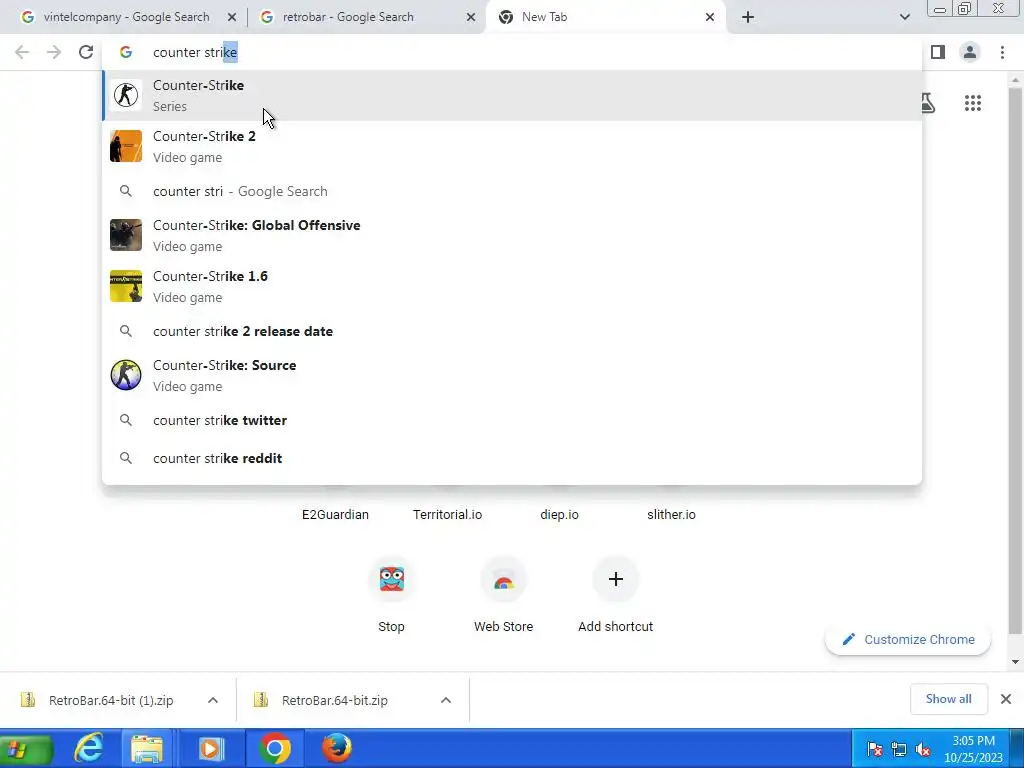Go back using the back arrow

[22, 52]
